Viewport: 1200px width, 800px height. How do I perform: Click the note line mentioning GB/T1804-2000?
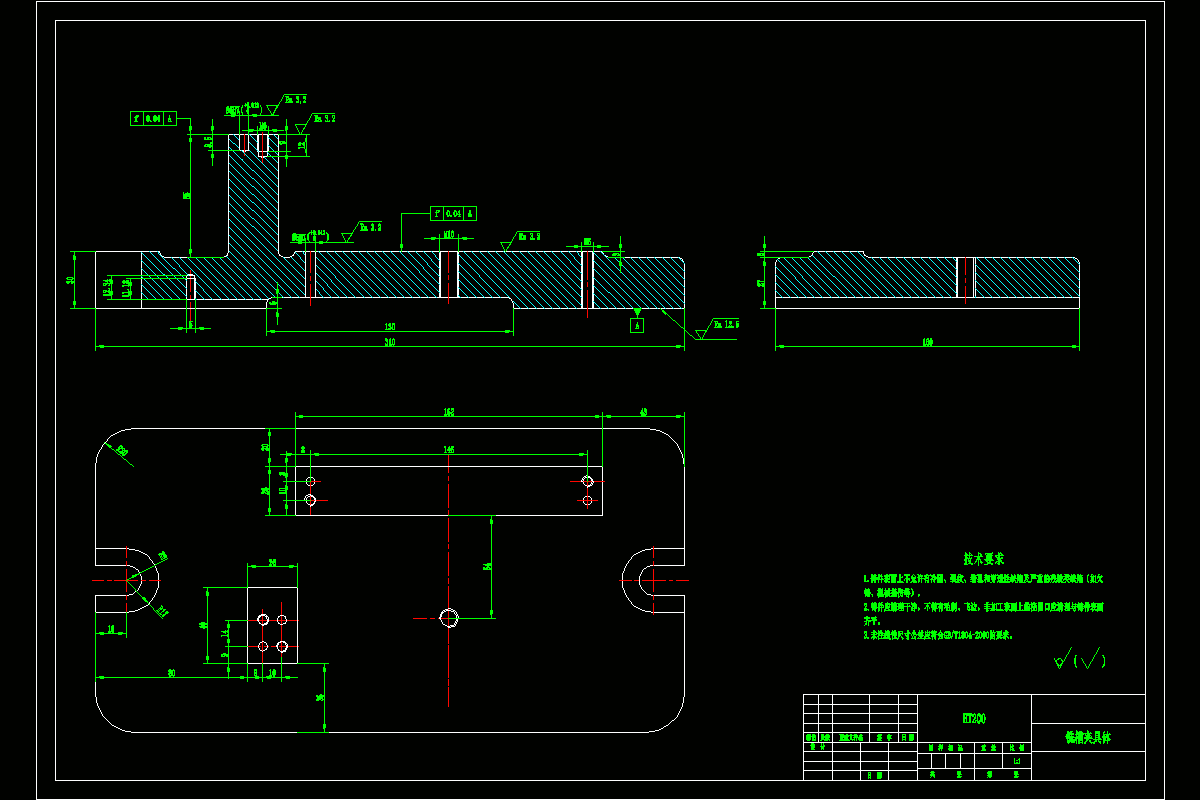tap(938, 634)
